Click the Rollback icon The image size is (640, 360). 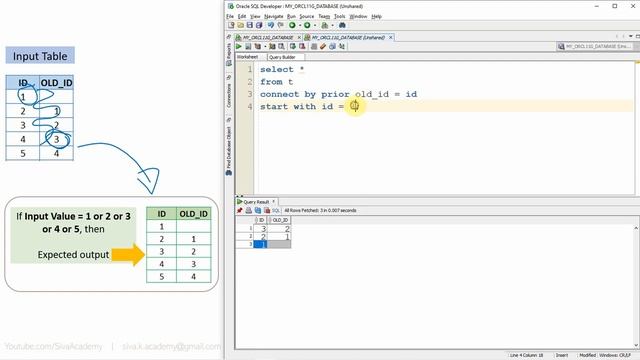pos(302,47)
